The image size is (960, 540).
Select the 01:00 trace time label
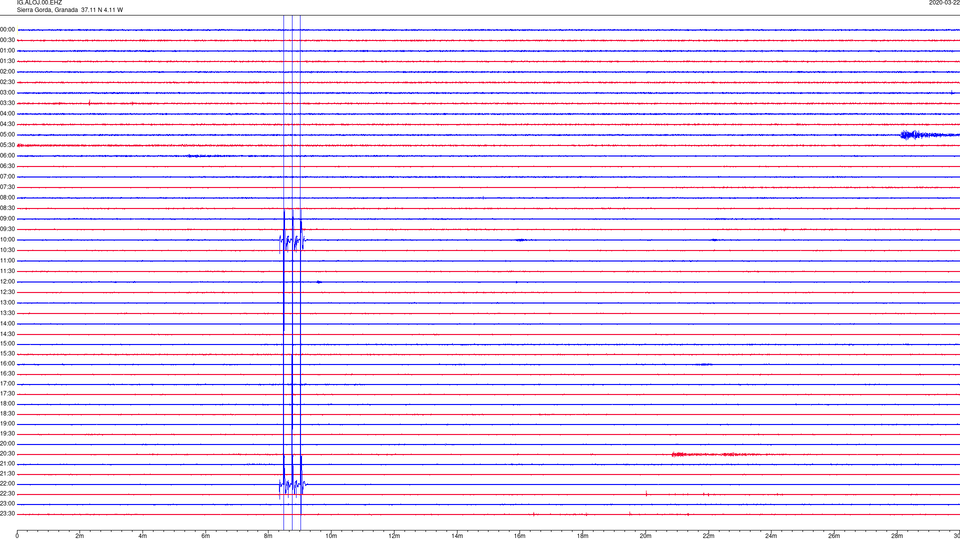click(x=7, y=51)
